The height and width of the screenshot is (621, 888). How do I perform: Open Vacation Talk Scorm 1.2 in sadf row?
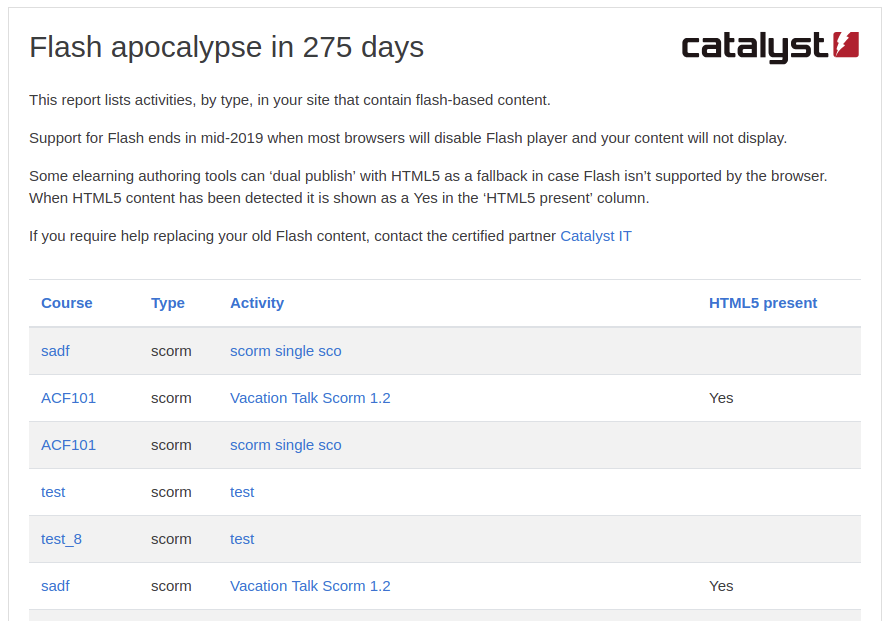pyautogui.click(x=310, y=586)
